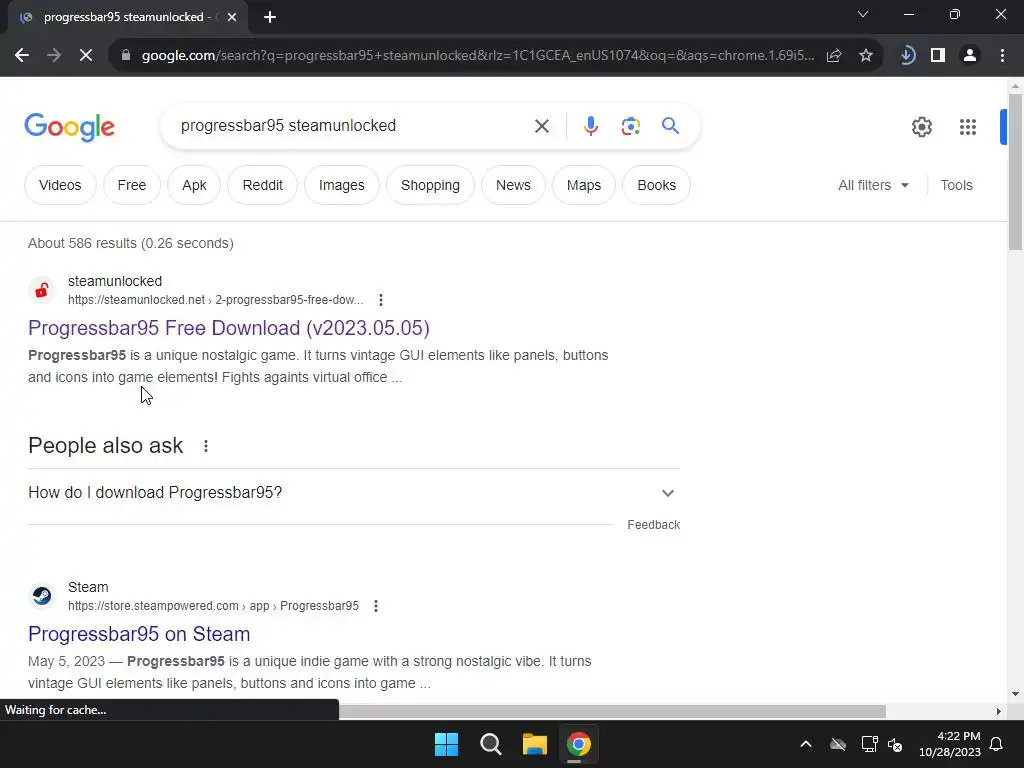
Task: Bookmark this page with the star
Action: click(866, 56)
